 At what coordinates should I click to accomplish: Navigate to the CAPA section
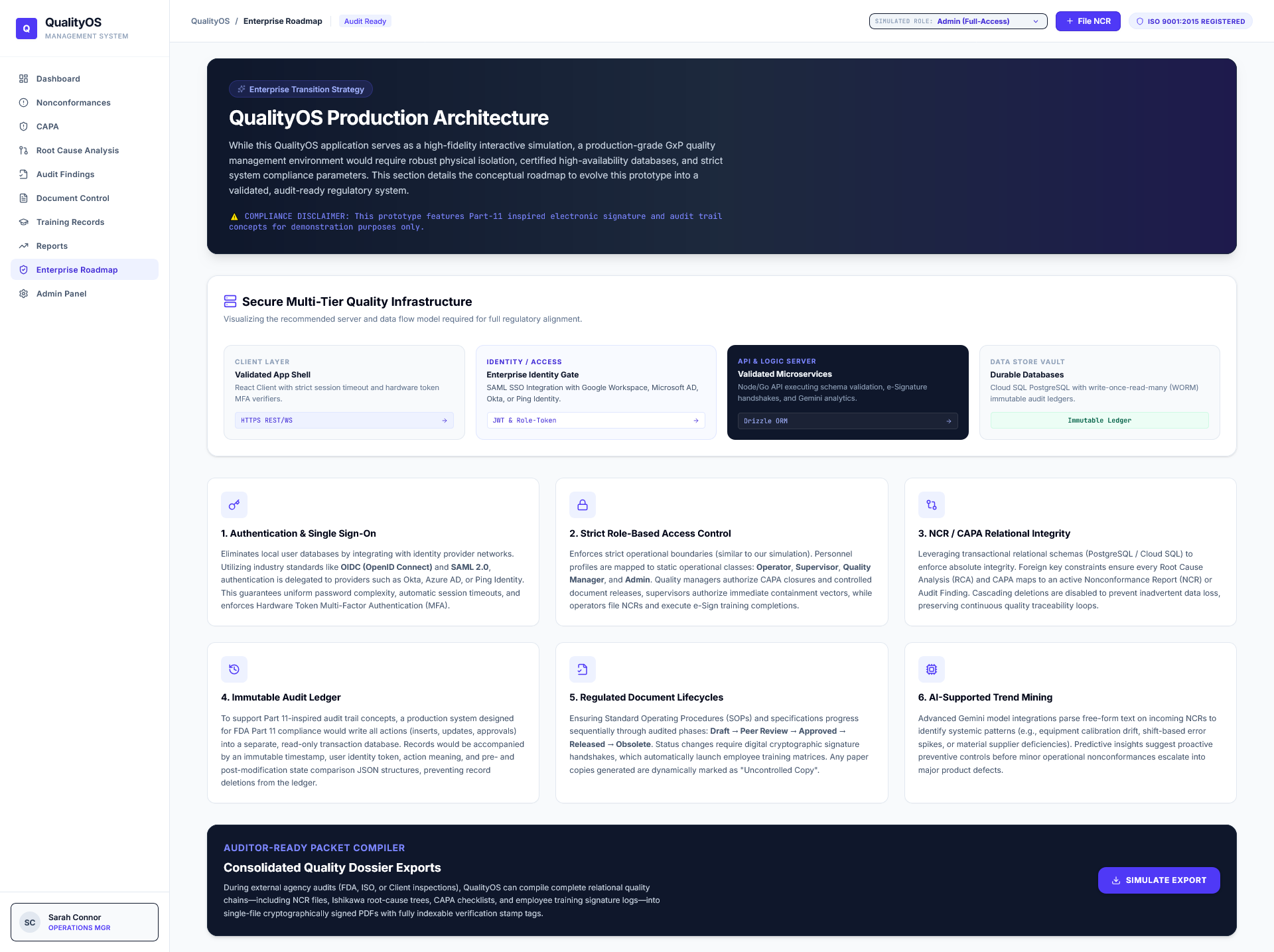(84, 127)
